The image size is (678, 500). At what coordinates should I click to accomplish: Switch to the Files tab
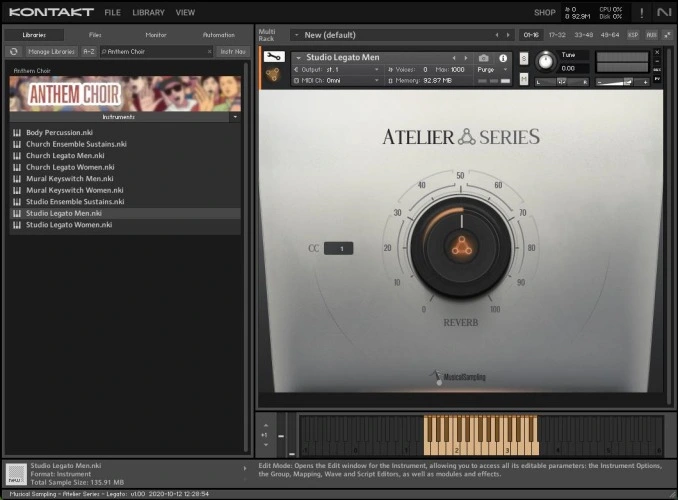[x=95, y=35]
